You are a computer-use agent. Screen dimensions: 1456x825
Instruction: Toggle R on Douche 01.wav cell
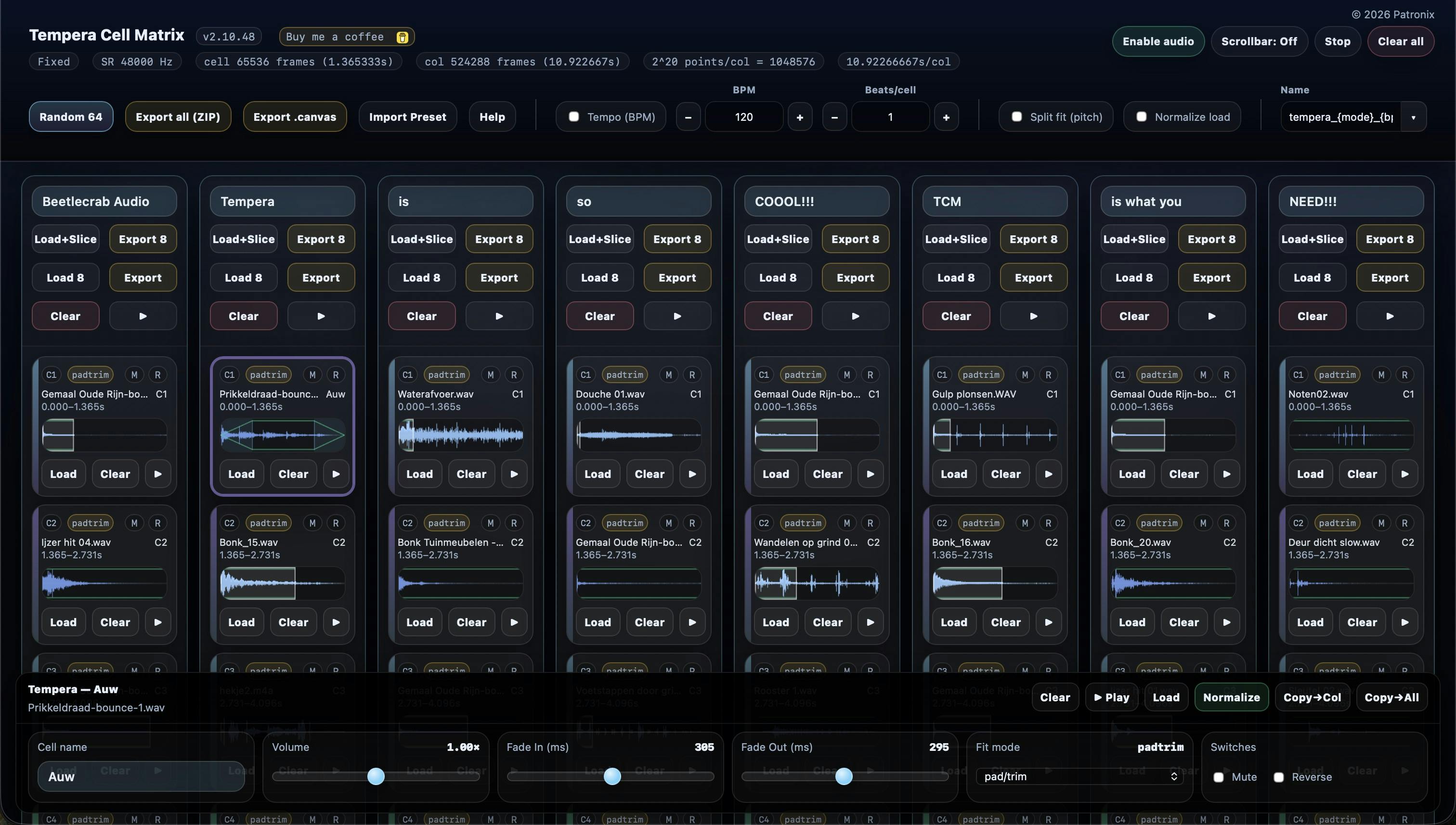tap(692, 374)
